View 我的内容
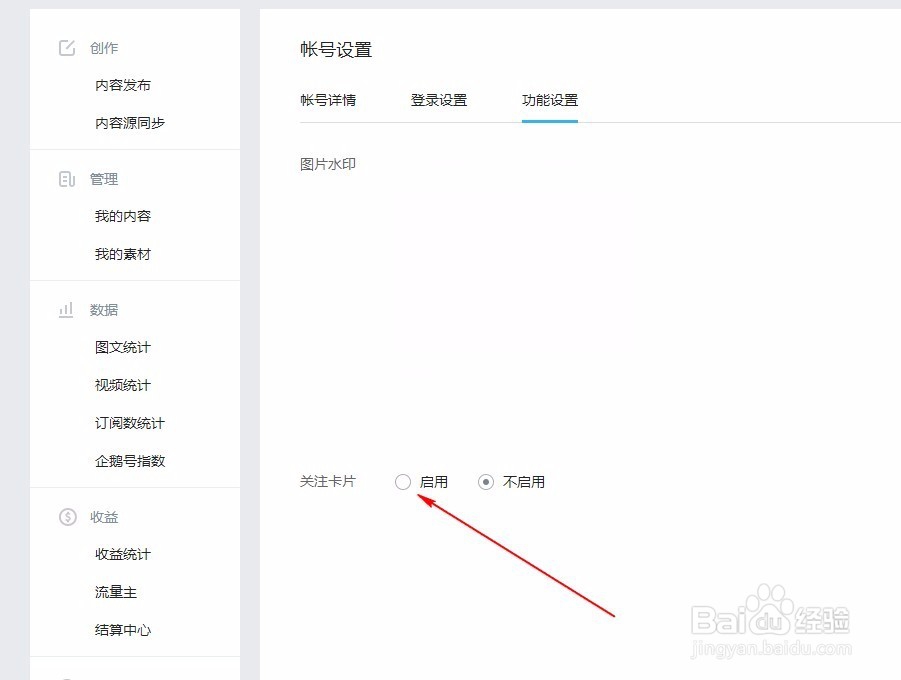This screenshot has width=901, height=680. (x=122, y=215)
